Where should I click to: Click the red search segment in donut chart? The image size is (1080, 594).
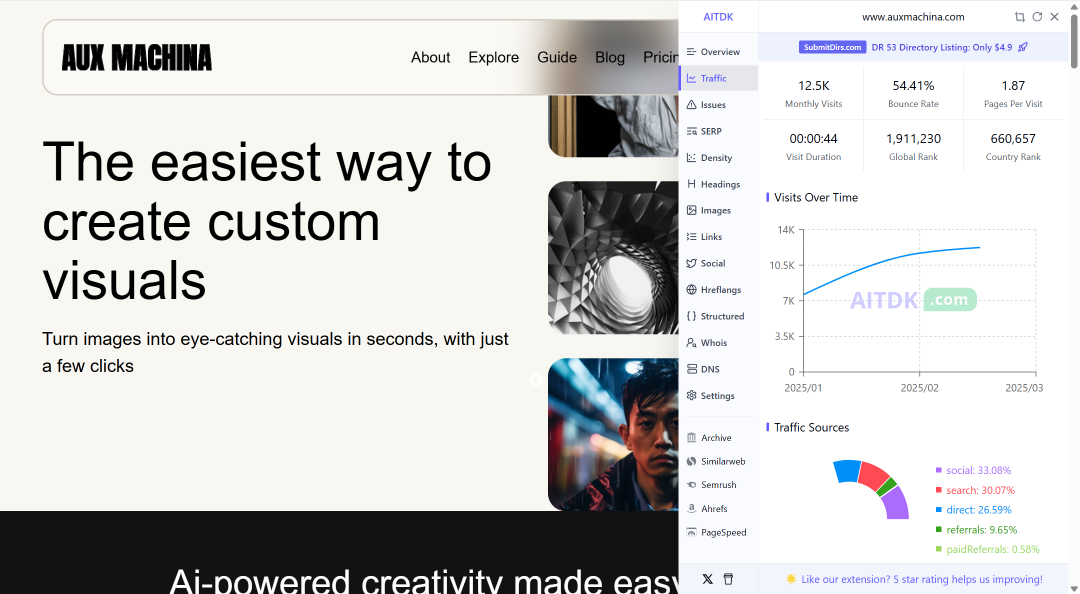(x=873, y=475)
